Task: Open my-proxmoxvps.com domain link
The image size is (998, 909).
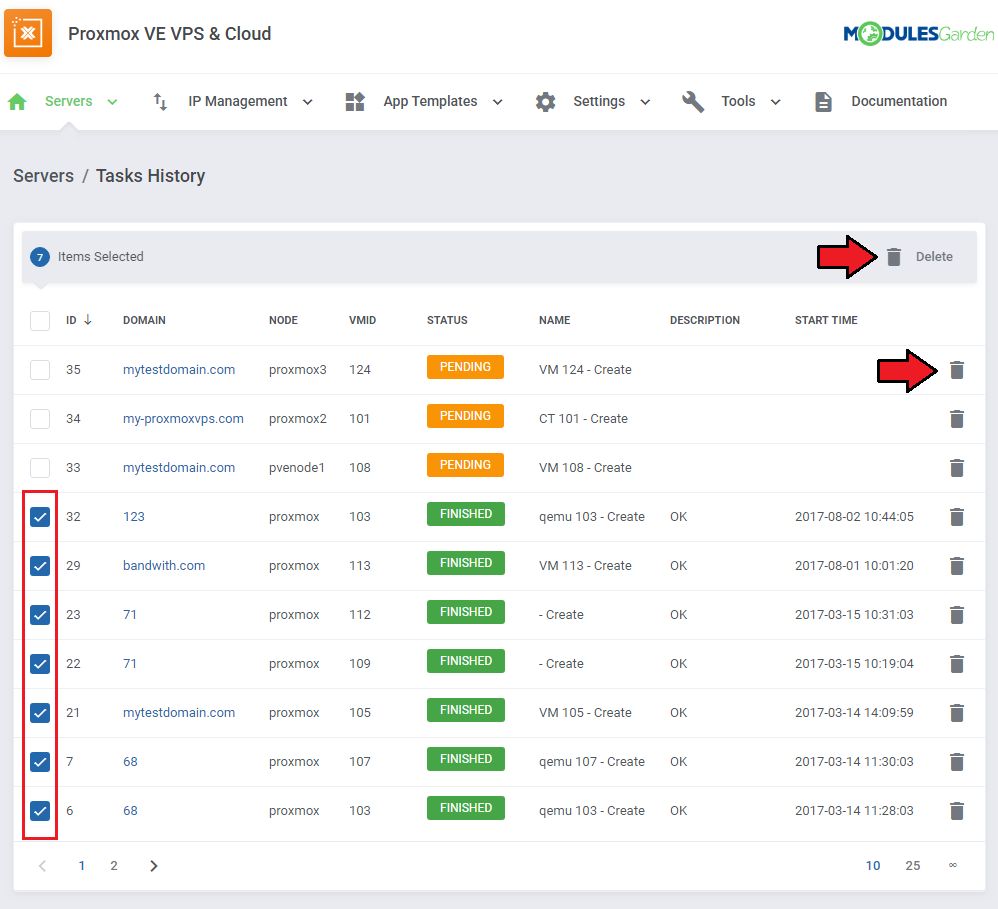Action: point(183,419)
